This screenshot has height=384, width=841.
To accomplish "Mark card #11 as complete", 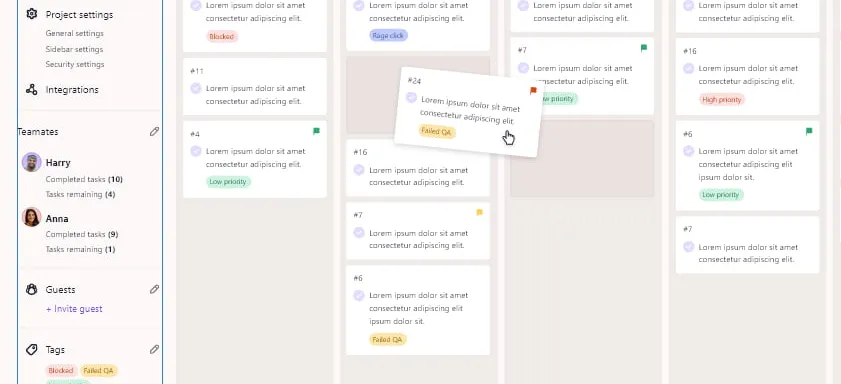I will 196,88.
